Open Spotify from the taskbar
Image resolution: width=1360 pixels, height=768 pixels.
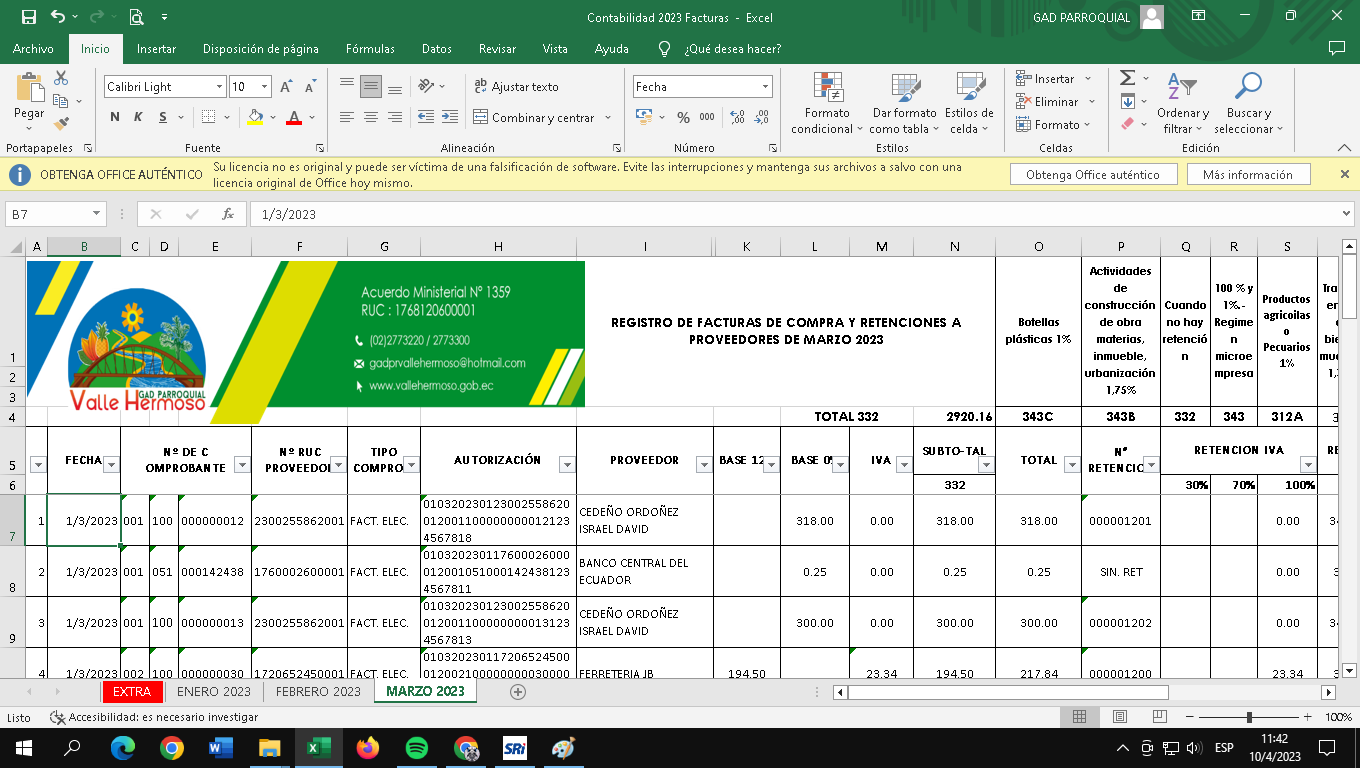417,748
